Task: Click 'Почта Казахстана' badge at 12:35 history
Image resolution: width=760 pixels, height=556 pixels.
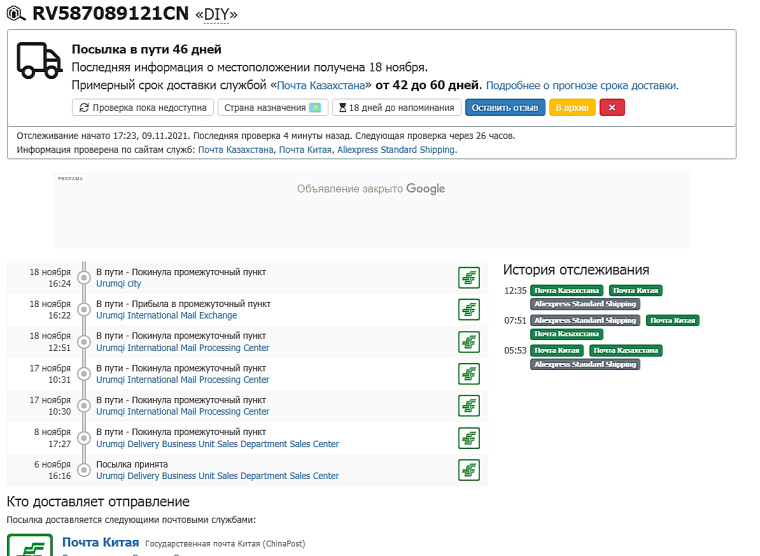Action: pyautogui.click(x=567, y=290)
